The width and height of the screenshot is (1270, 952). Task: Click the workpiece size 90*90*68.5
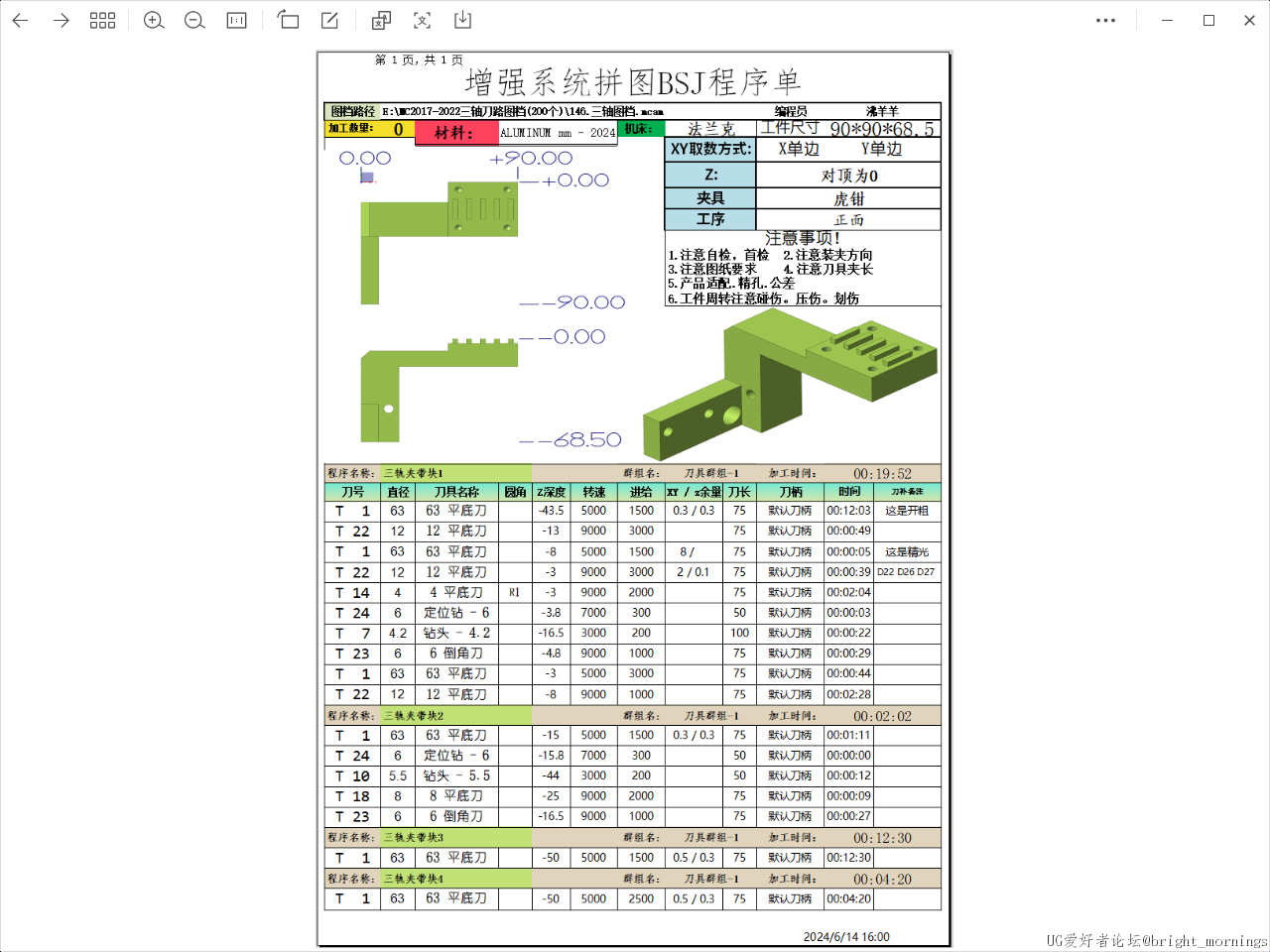(x=882, y=129)
